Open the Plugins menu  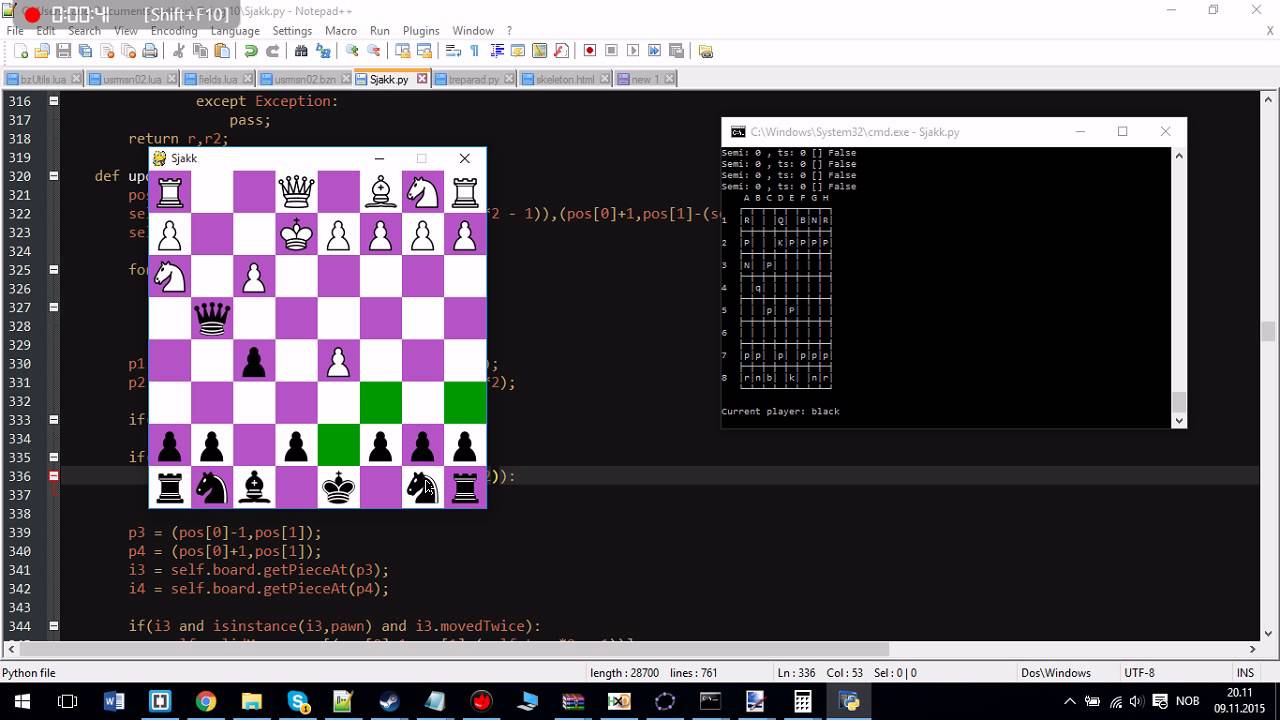(x=421, y=31)
